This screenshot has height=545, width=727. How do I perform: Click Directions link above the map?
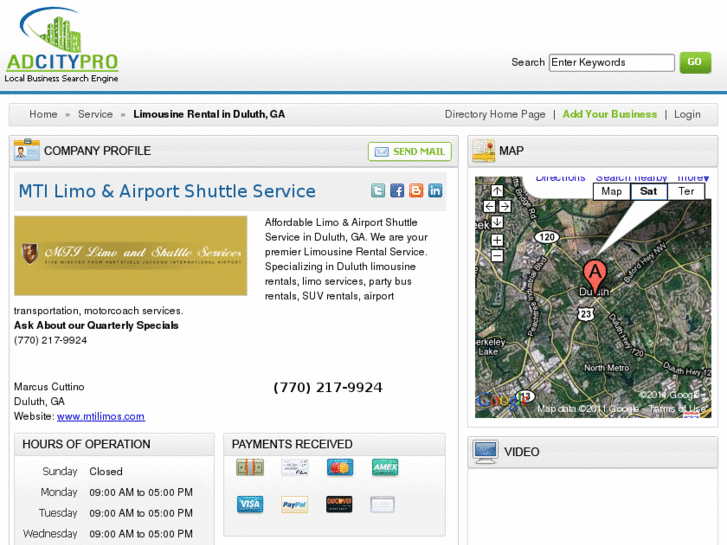click(560, 178)
